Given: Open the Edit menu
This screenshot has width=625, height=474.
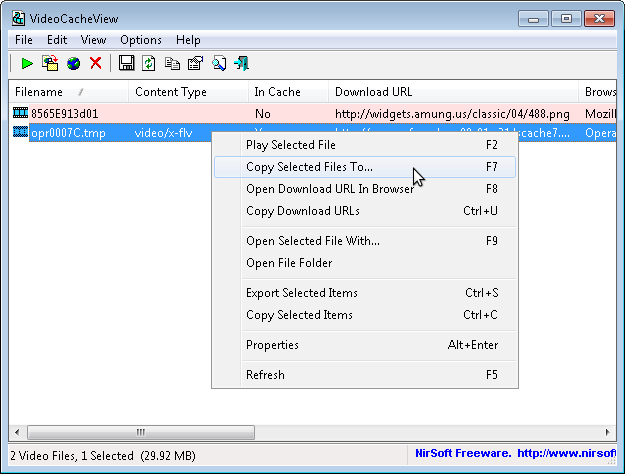Looking at the screenshot, I should pos(57,40).
